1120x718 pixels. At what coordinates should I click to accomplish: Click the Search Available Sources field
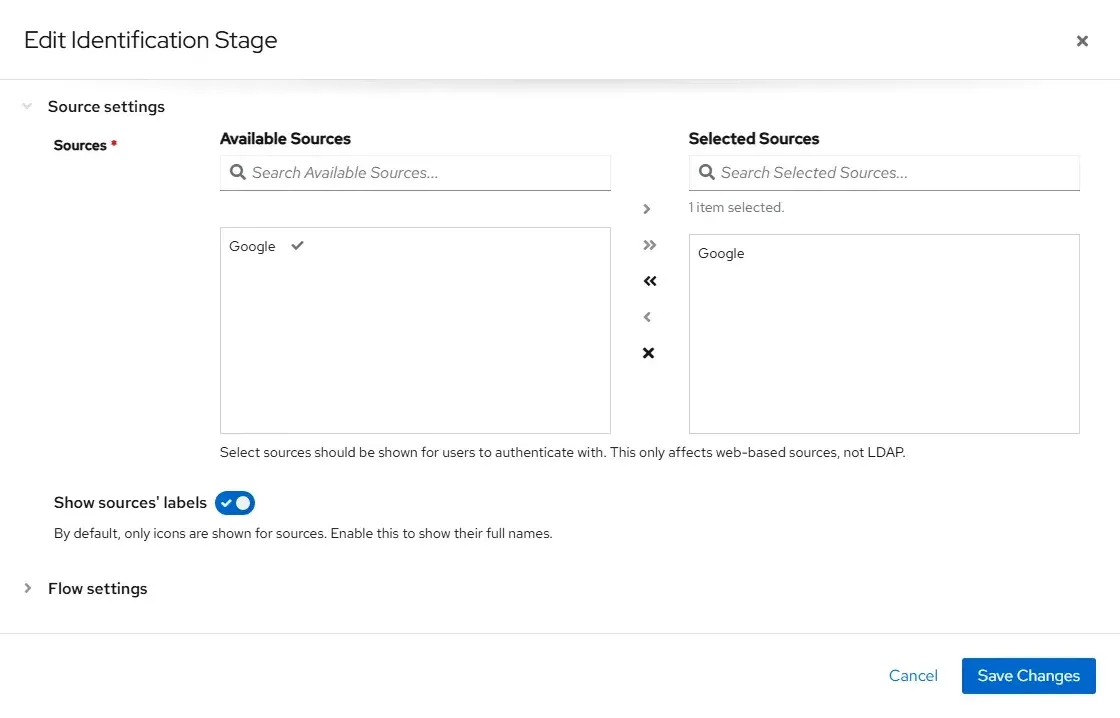tap(415, 173)
